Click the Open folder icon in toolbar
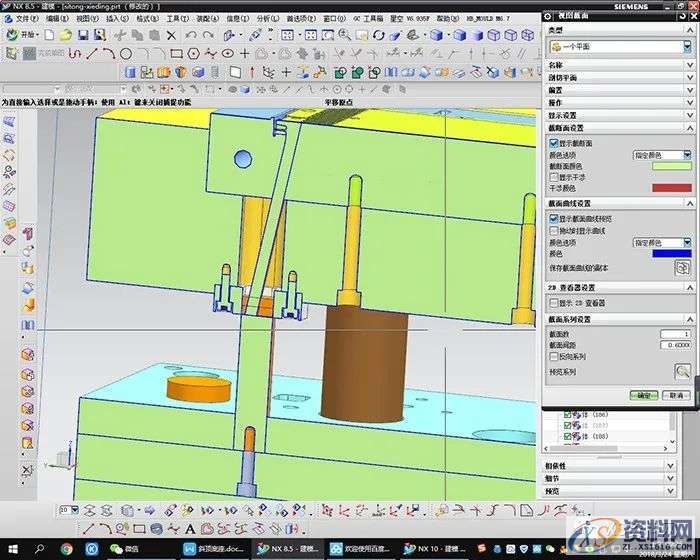700x560 pixels. pyautogui.click(x=65, y=35)
